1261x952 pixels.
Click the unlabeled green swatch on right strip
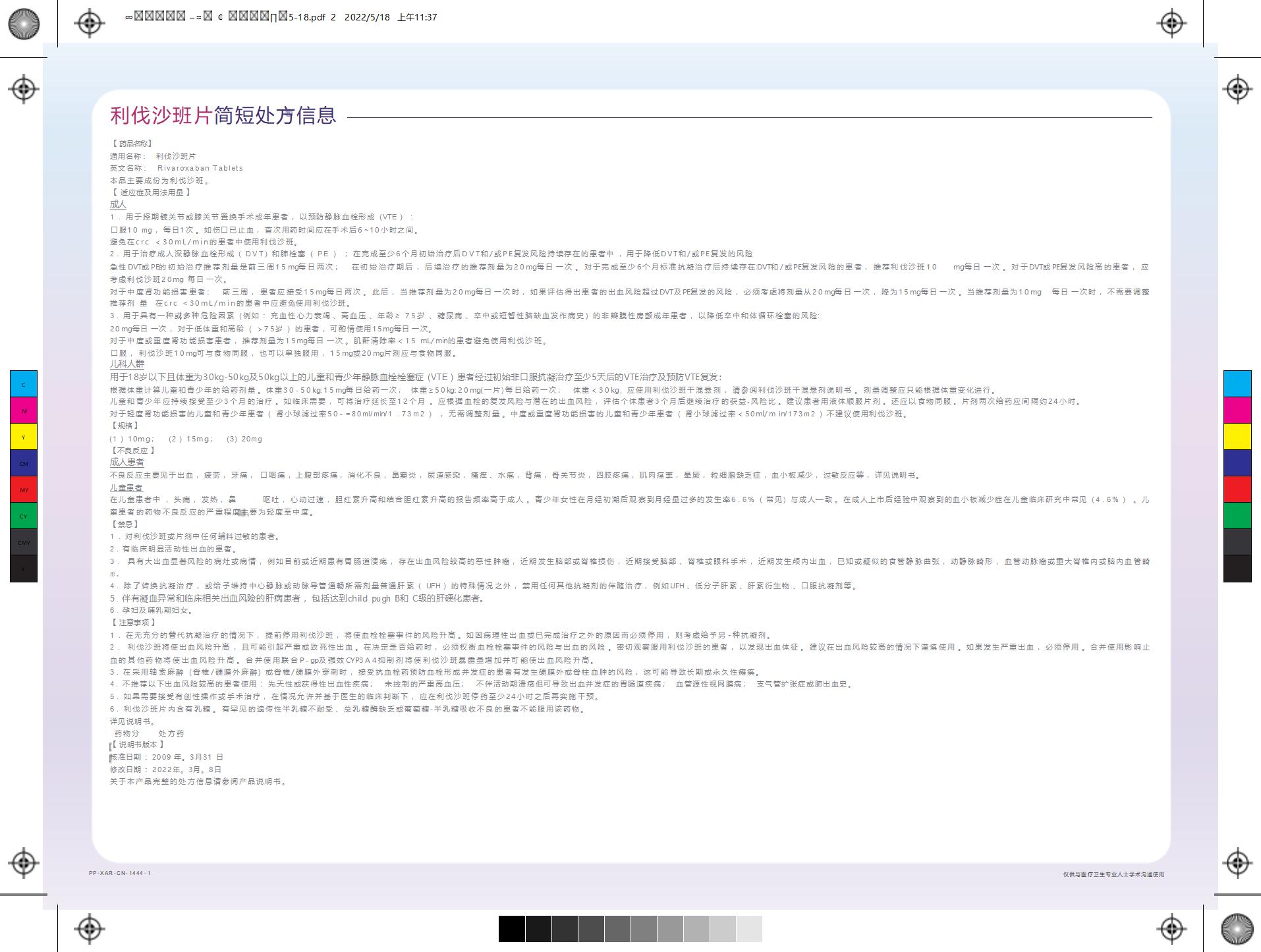1237,516
